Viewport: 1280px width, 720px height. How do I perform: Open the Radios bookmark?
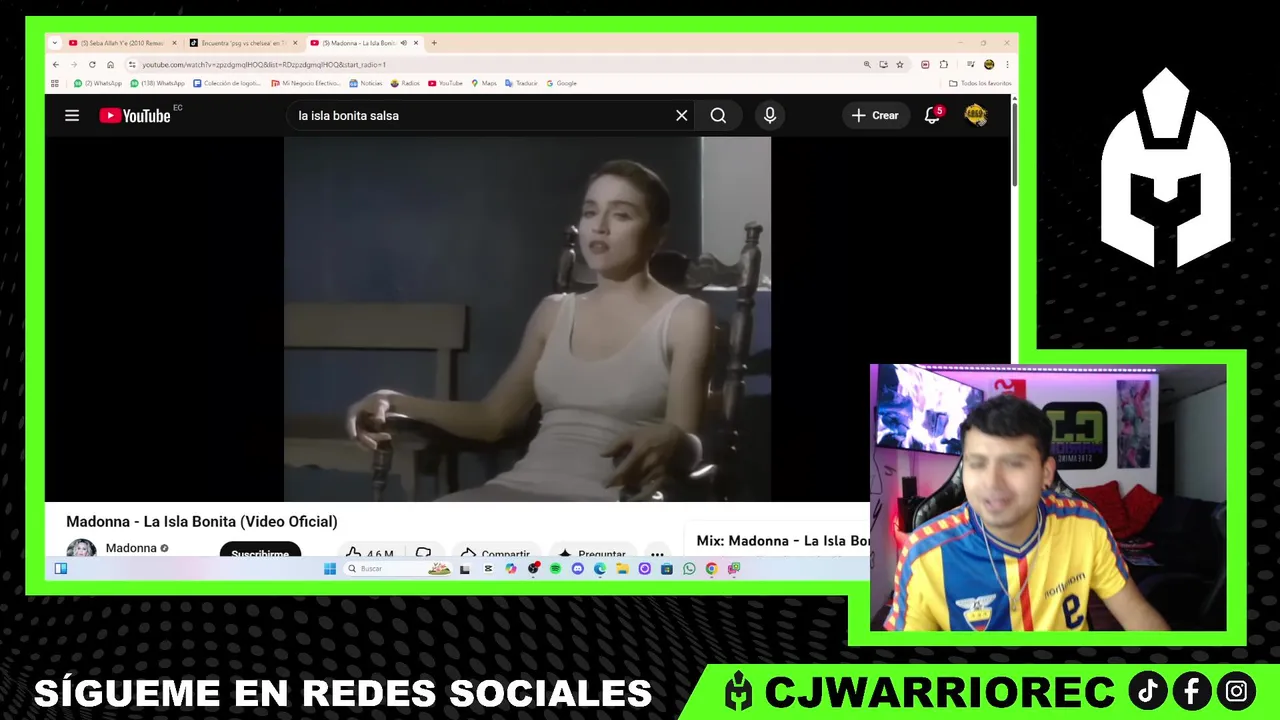point(405,83)
